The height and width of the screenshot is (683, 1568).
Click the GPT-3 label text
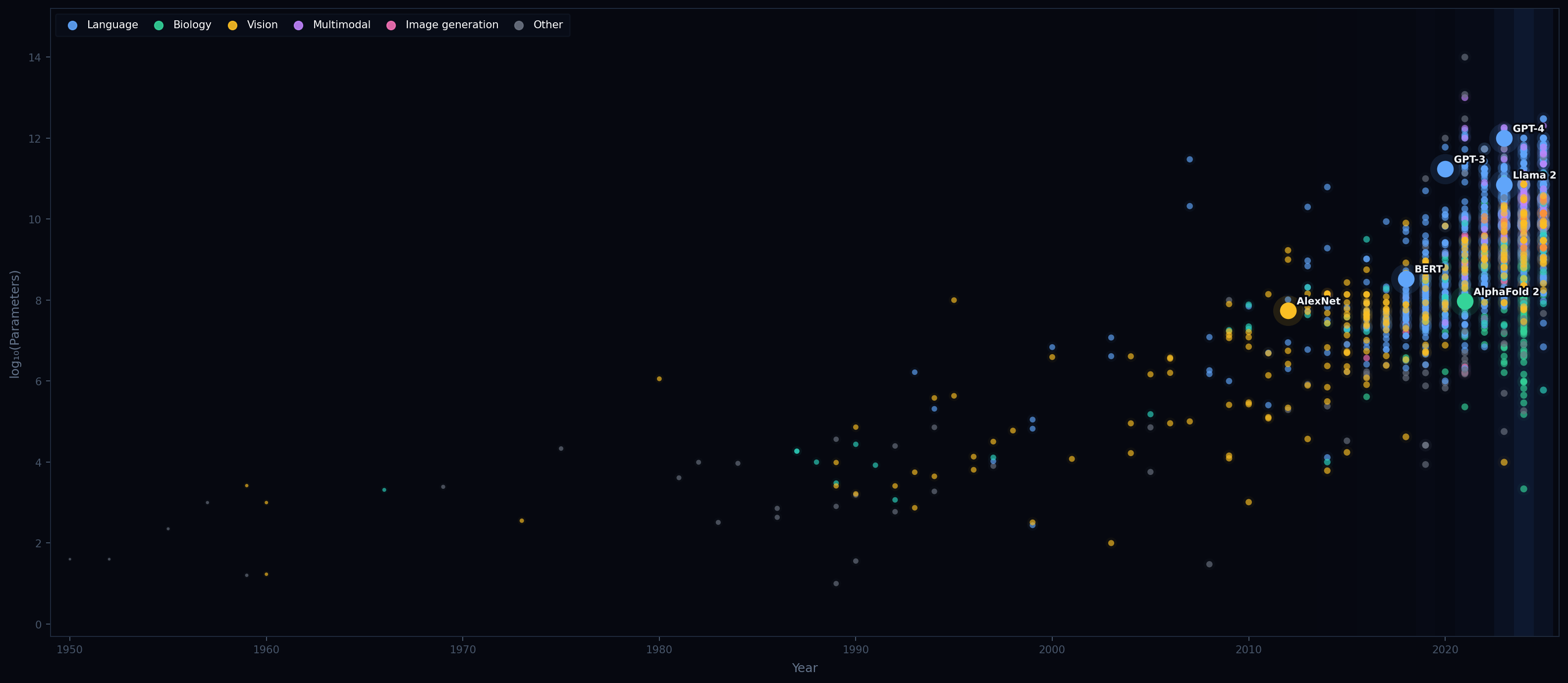coord(1469,159)
